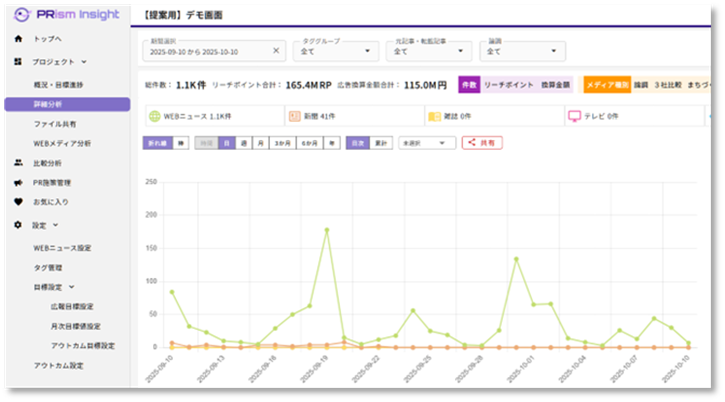The image size is (725, 402).
Task: Click the TV icon for テレビ
Action: point(575,116)
